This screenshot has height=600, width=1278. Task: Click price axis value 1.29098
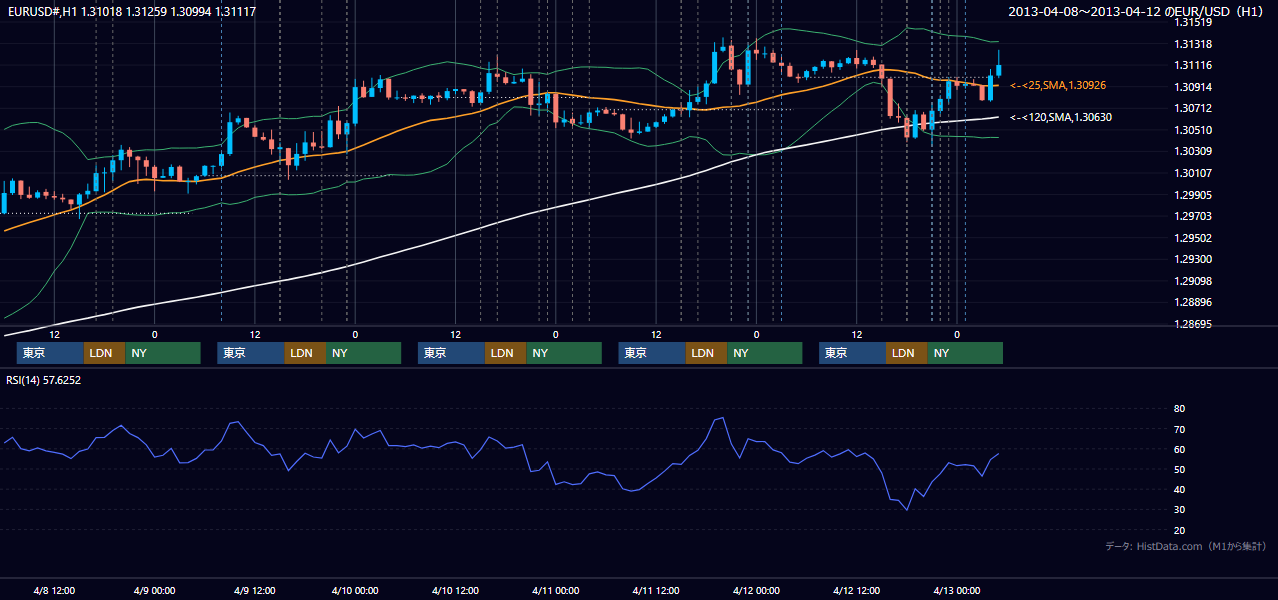pos(1193,281)
